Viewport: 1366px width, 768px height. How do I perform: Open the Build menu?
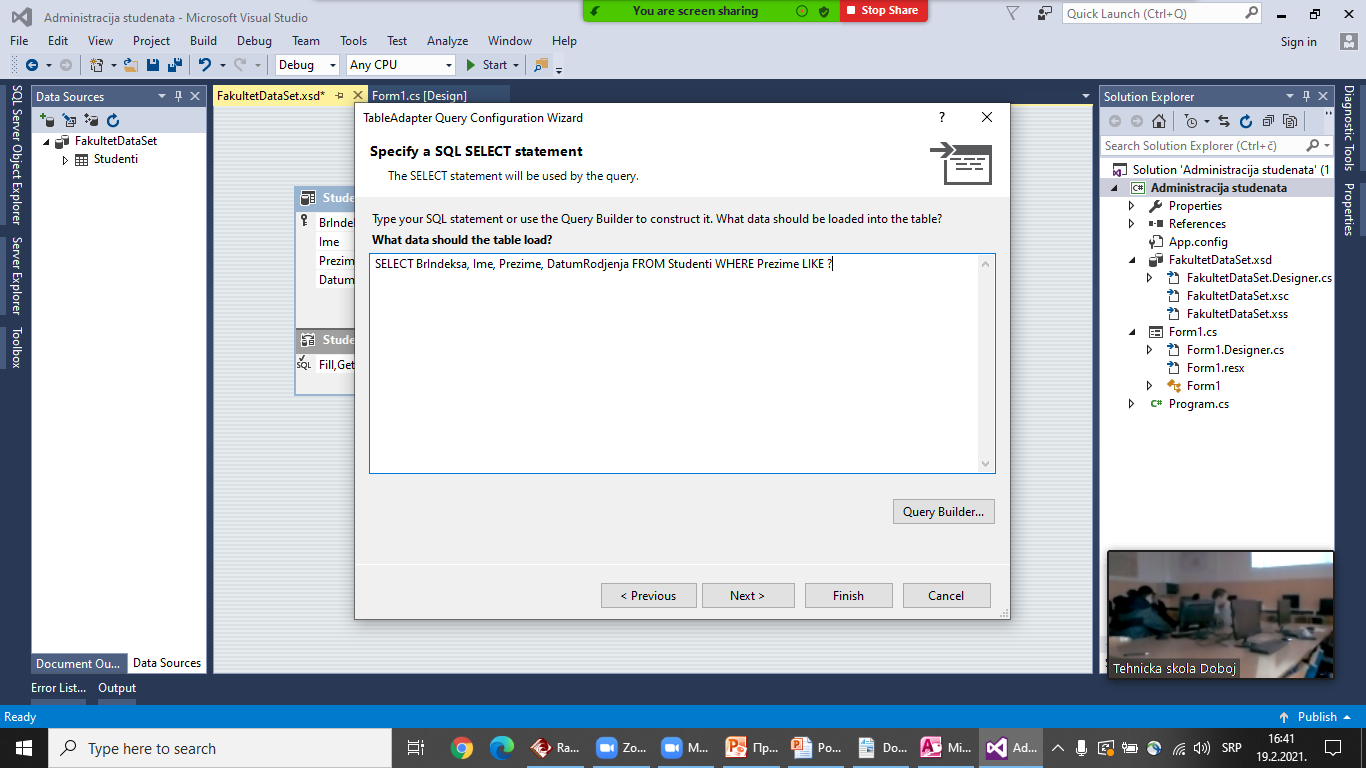[x=203, y=41]
